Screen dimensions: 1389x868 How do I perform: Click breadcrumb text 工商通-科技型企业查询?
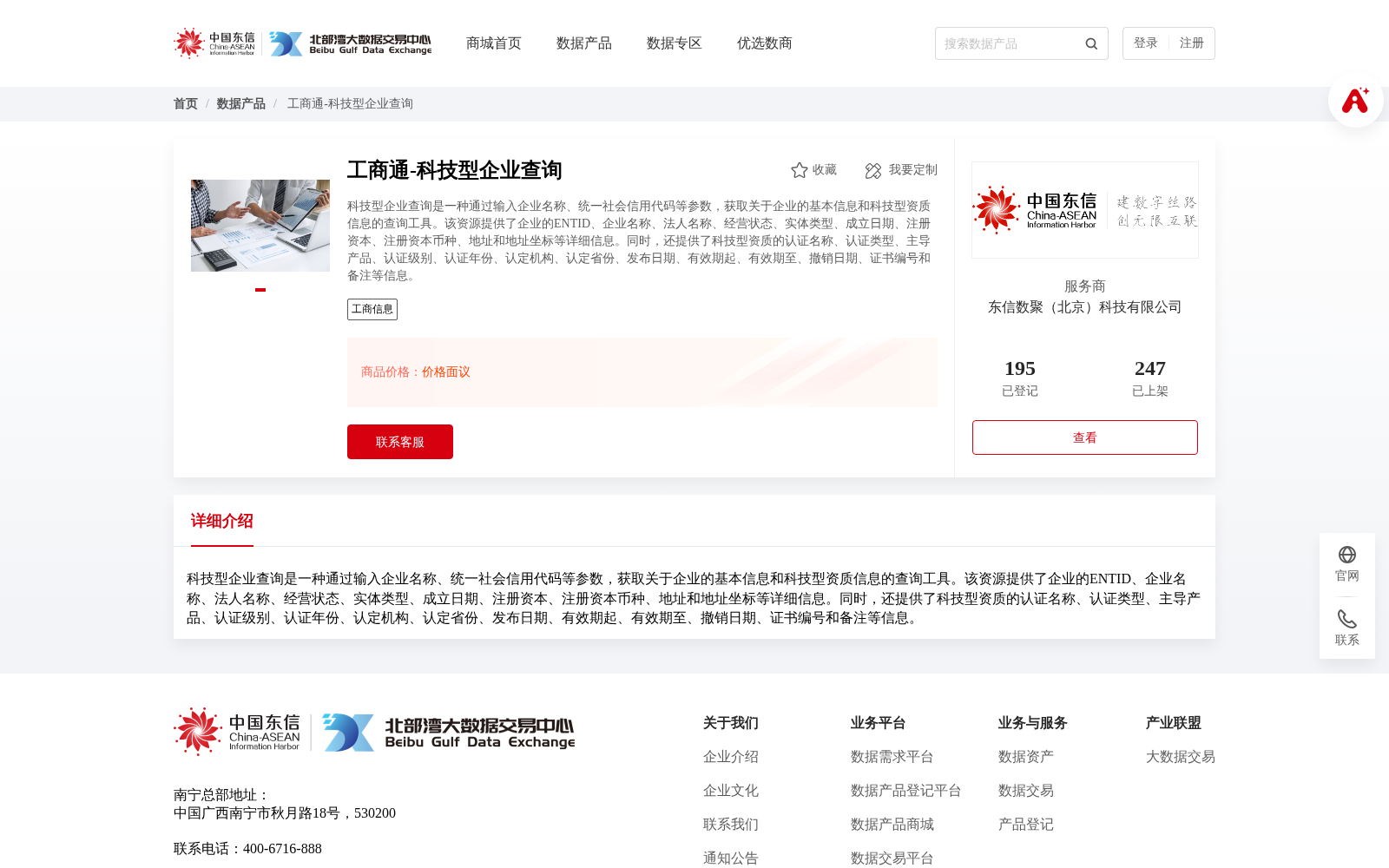350,104
